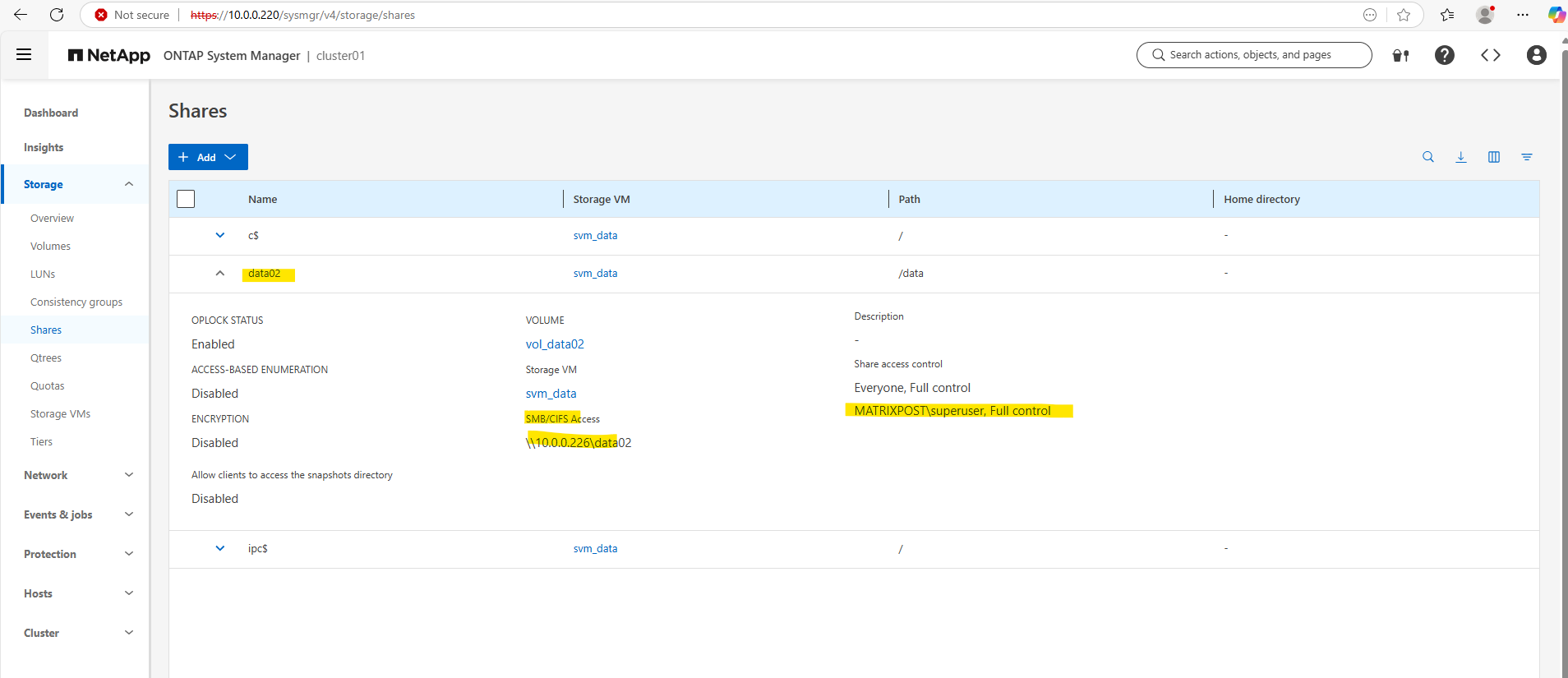Expand the Events & jobs section
Viewport: 1568px width, 678px height.
pyautogui.click(x=129, y=514)
